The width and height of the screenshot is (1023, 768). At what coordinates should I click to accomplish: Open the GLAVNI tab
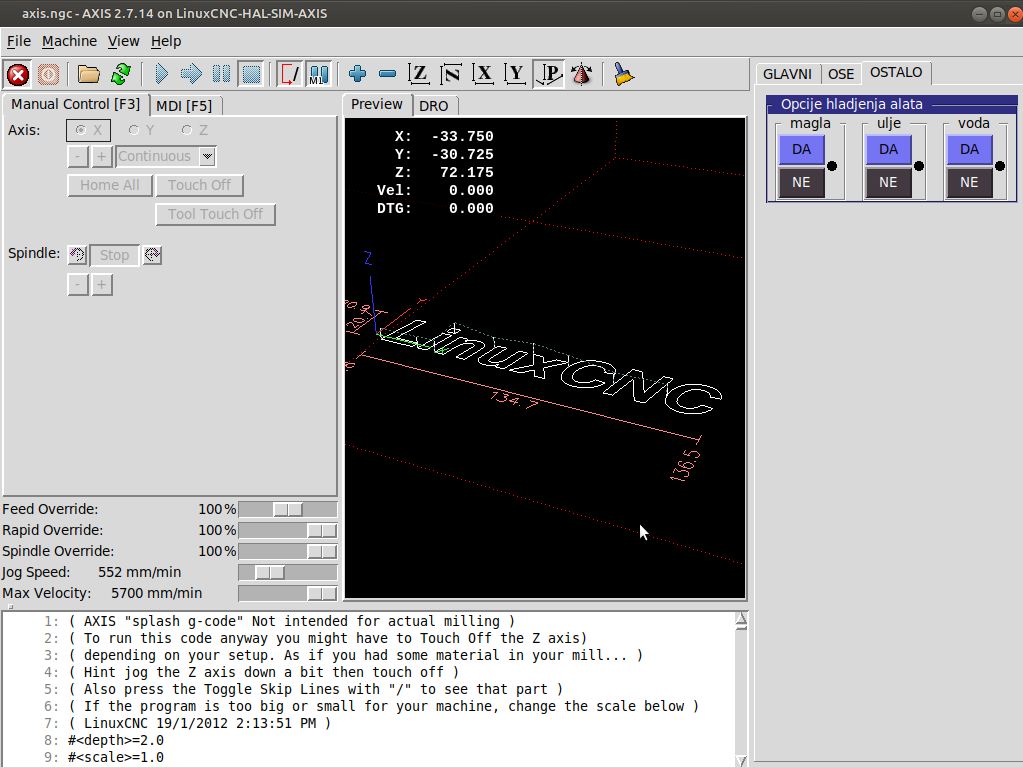point(787,74)
